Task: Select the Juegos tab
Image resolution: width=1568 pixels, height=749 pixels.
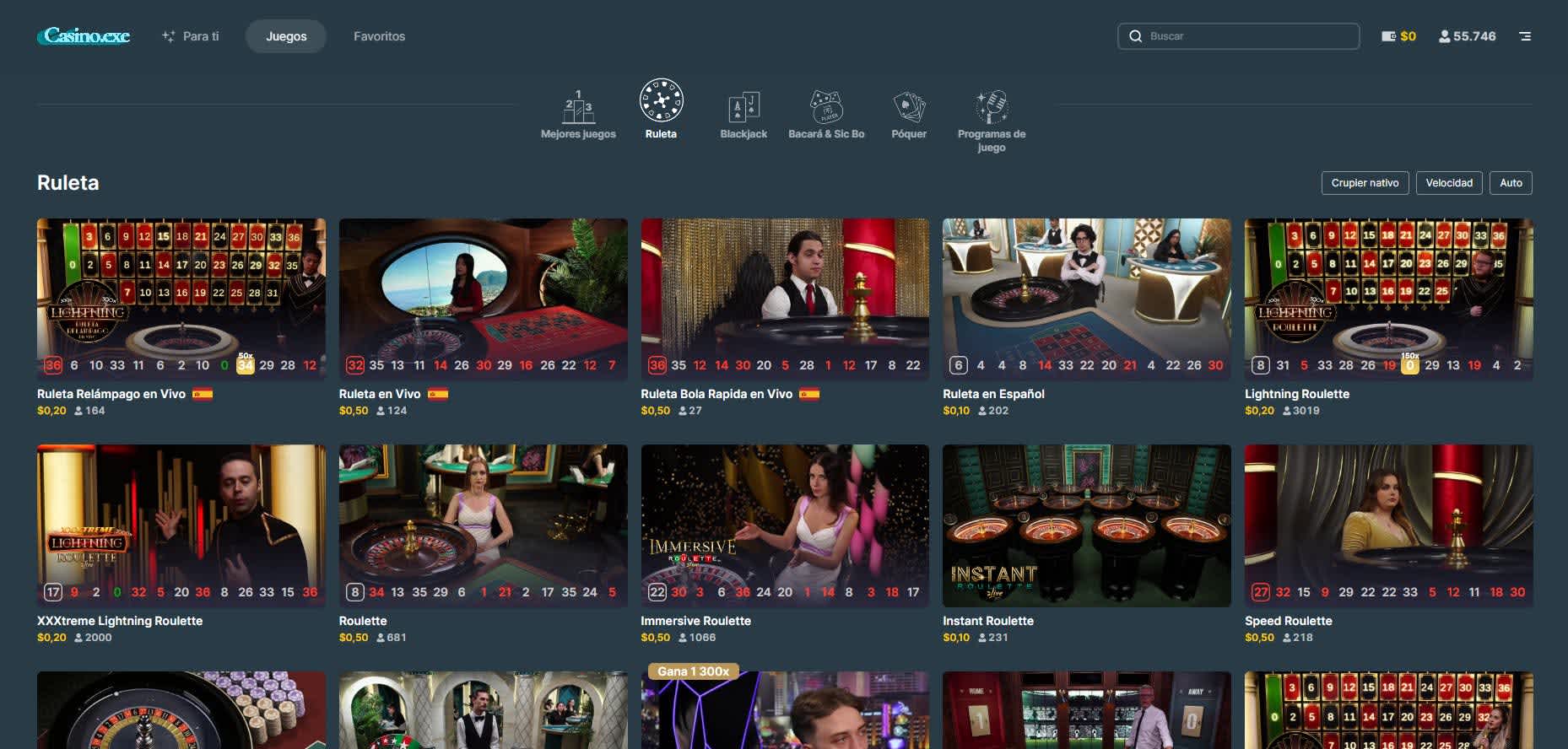Action: (286, 36)
